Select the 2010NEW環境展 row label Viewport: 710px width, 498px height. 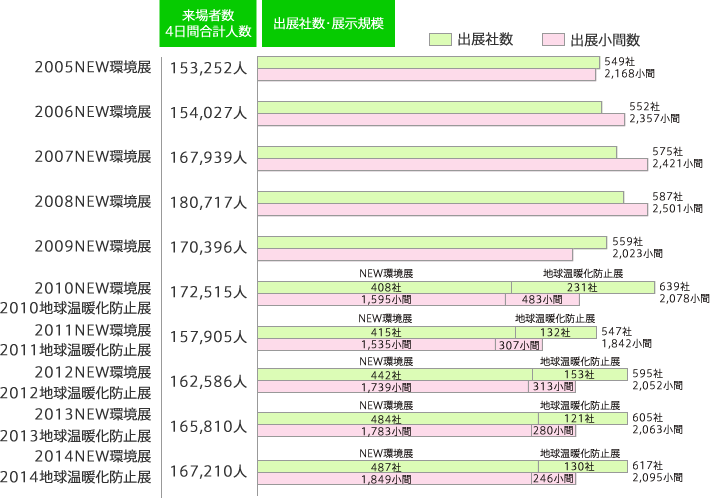pos(93,288)
